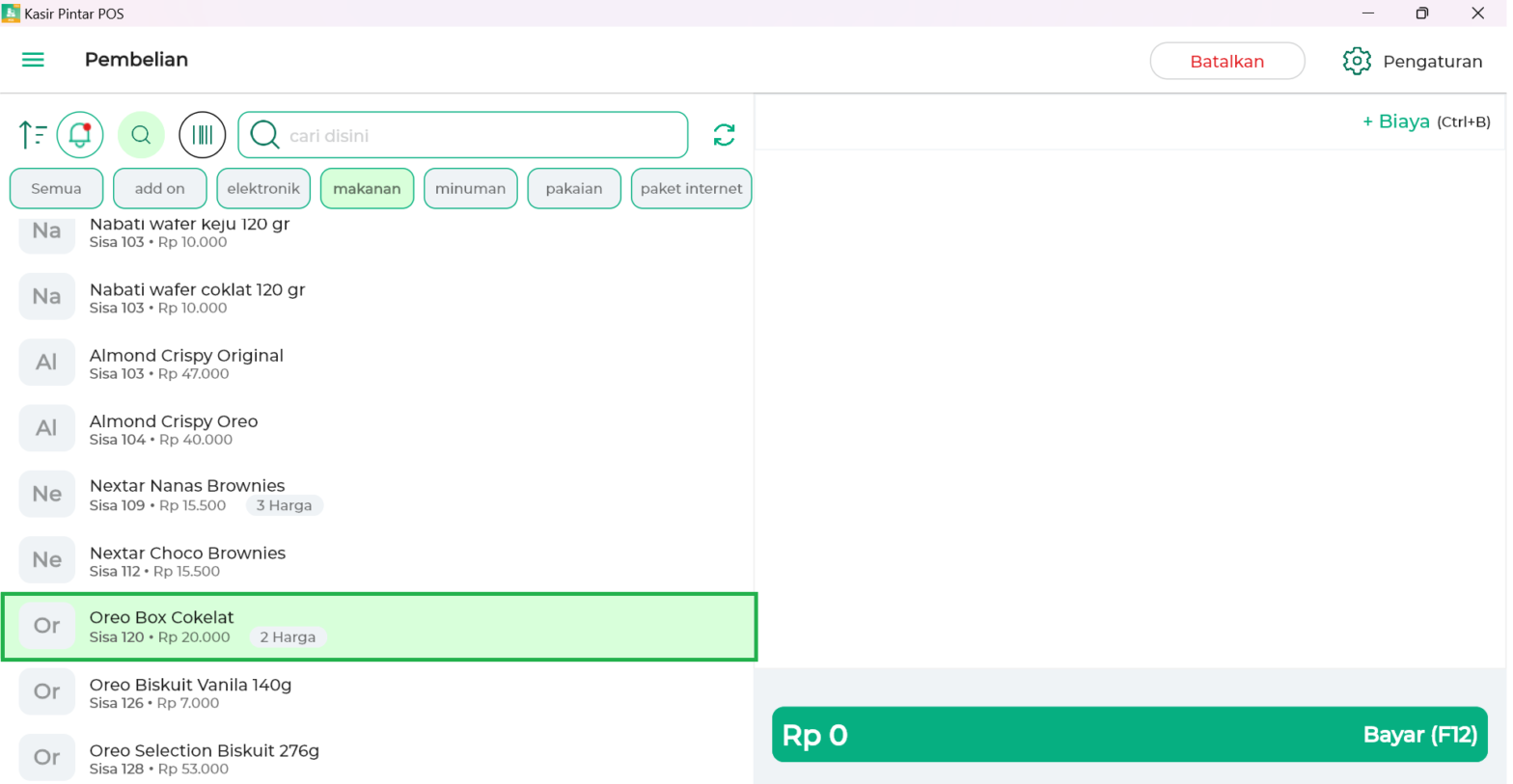Activate the green quick-search icon
1513x784 pixels.
141,134
